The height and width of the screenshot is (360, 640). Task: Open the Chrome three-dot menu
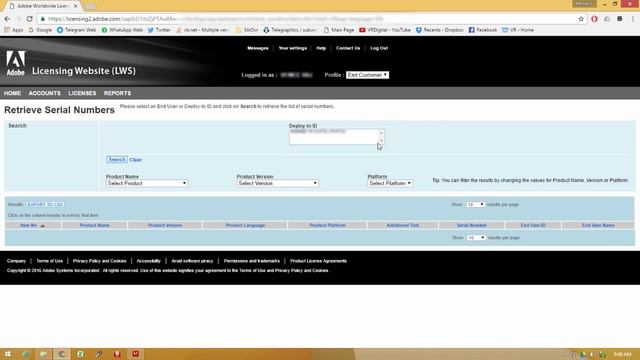pyautogui.click(x=633, y=19)
